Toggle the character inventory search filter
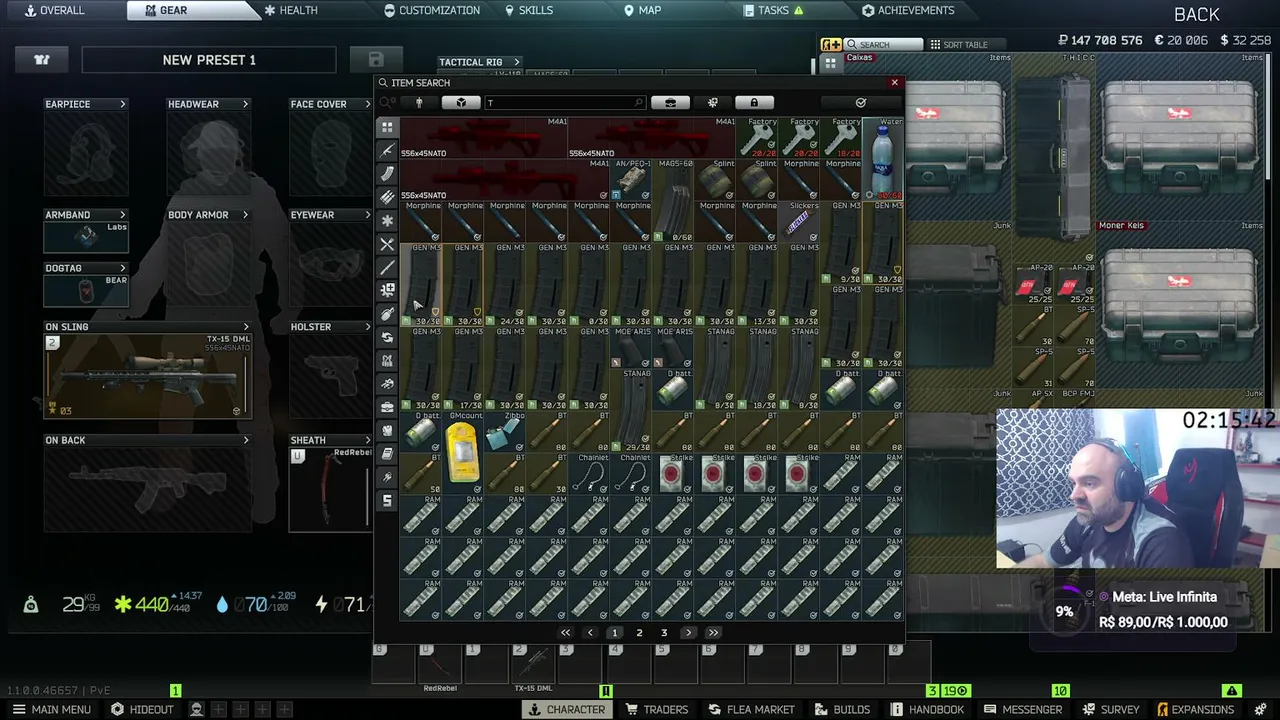This screenshot has width=1280, height=720. coord(419,103)
